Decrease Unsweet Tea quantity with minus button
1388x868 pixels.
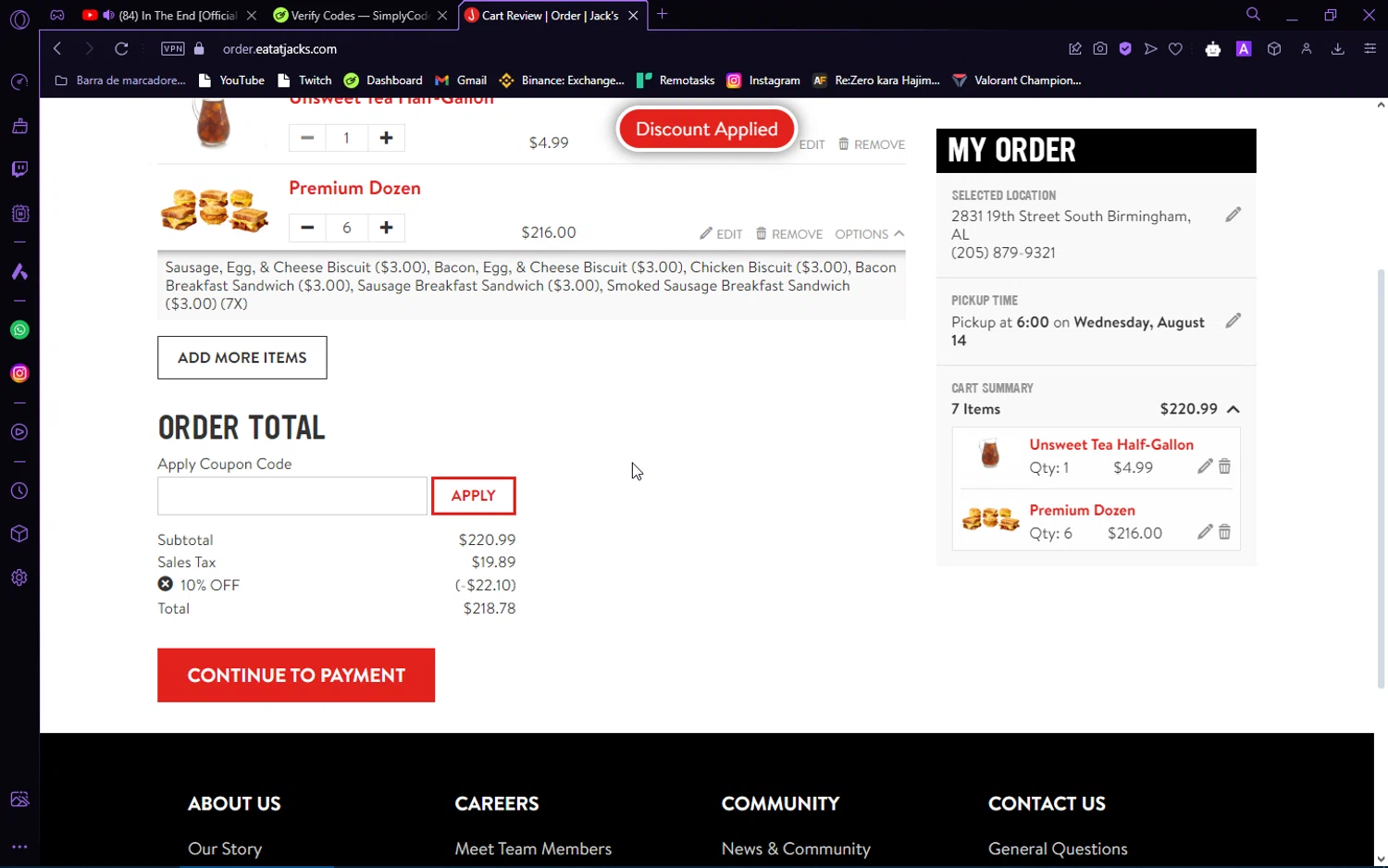[x=307, y=138]
